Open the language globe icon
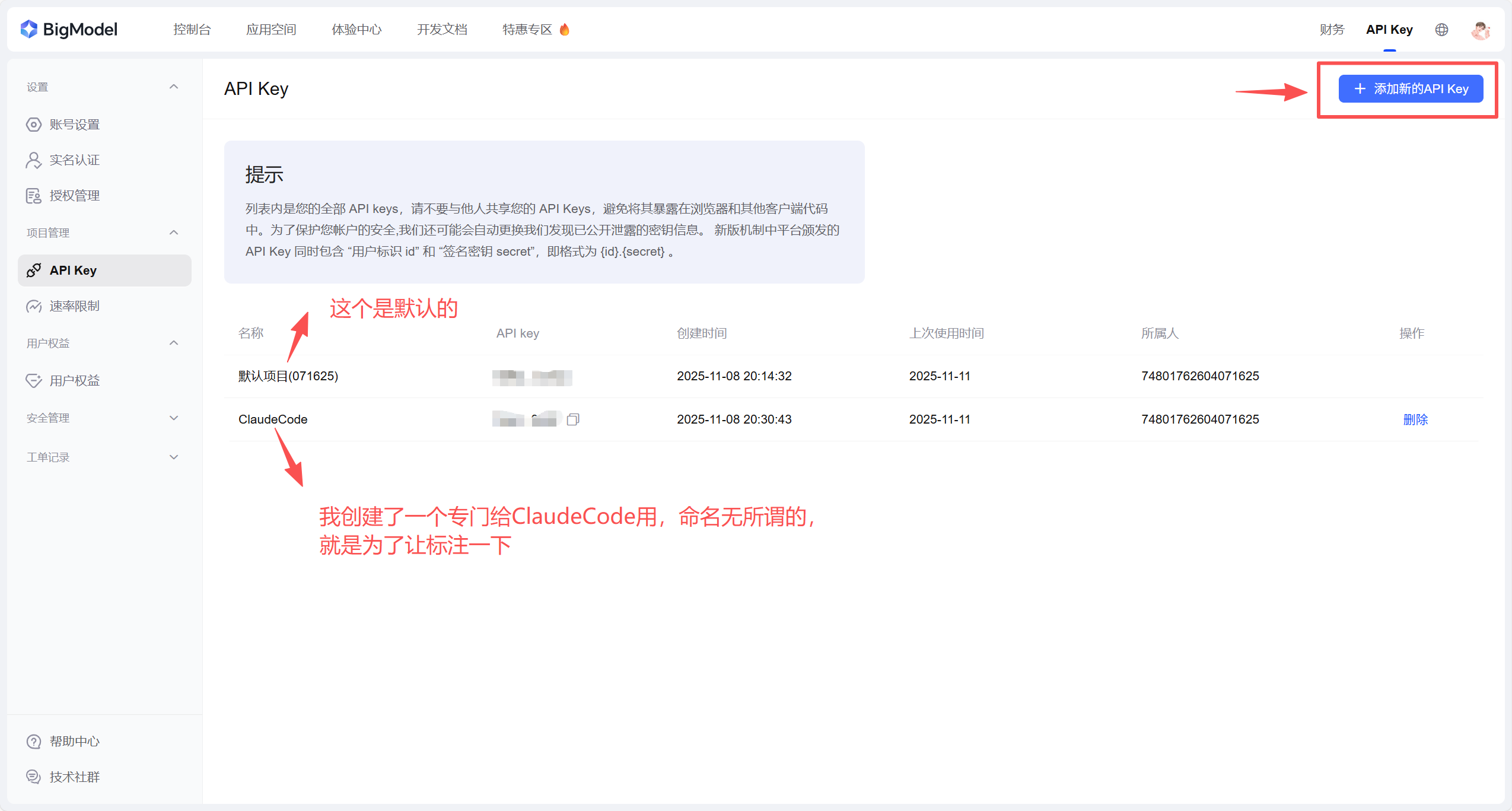Screen dimensions: 1512x811 tap(1441, 30)
